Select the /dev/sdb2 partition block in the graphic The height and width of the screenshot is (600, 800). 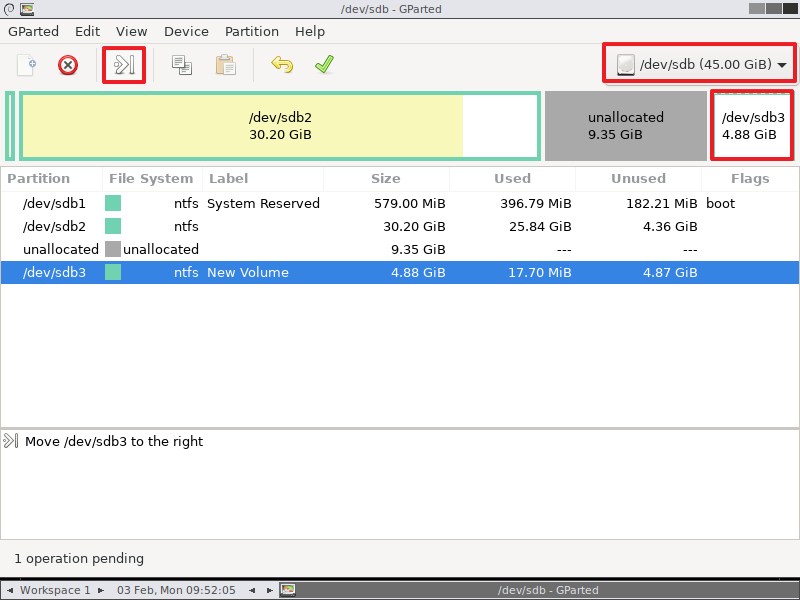click(280, 125)
